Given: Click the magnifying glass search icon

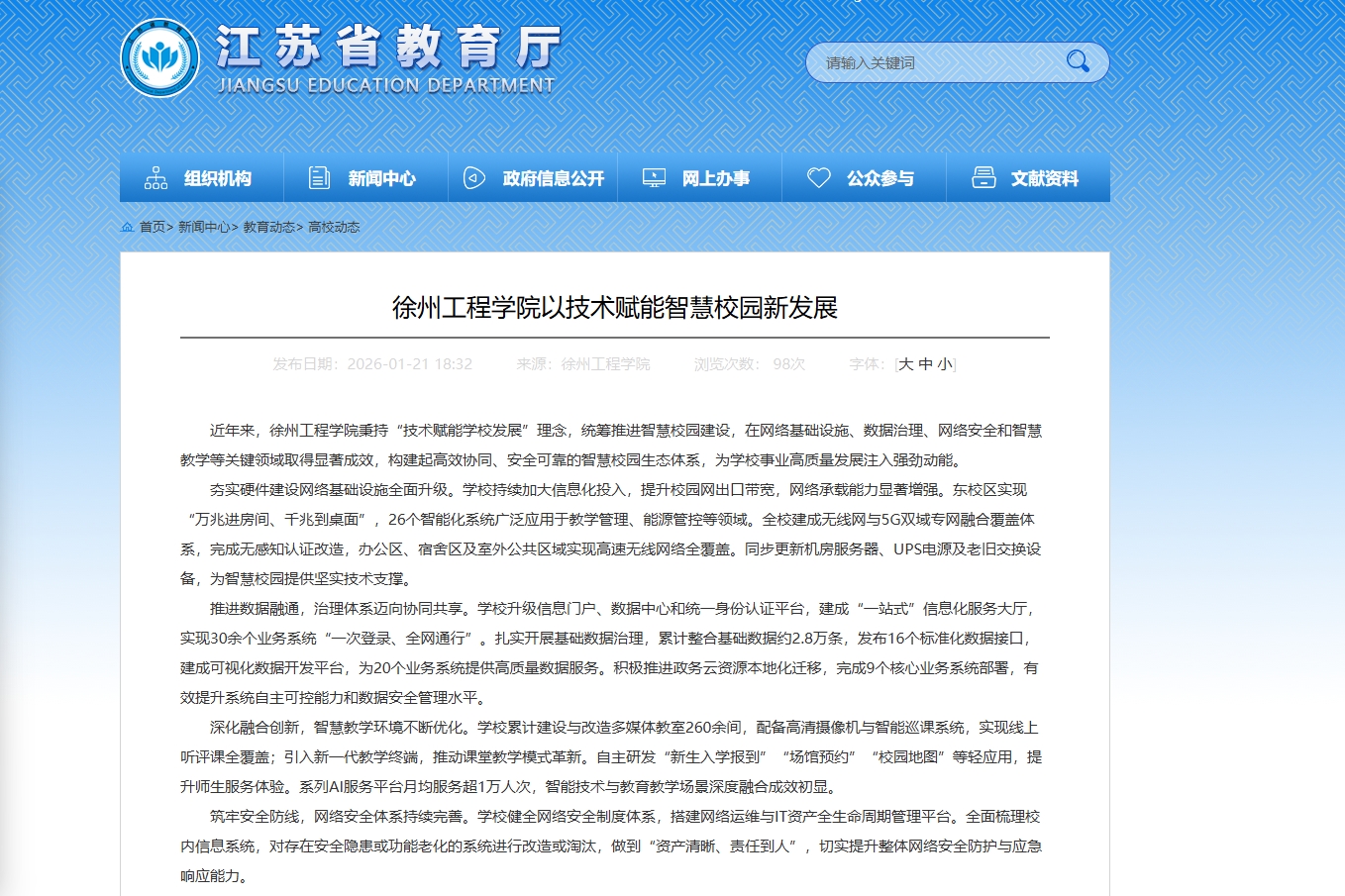Looking at the screenshot, I should (x=1078, y=61).
